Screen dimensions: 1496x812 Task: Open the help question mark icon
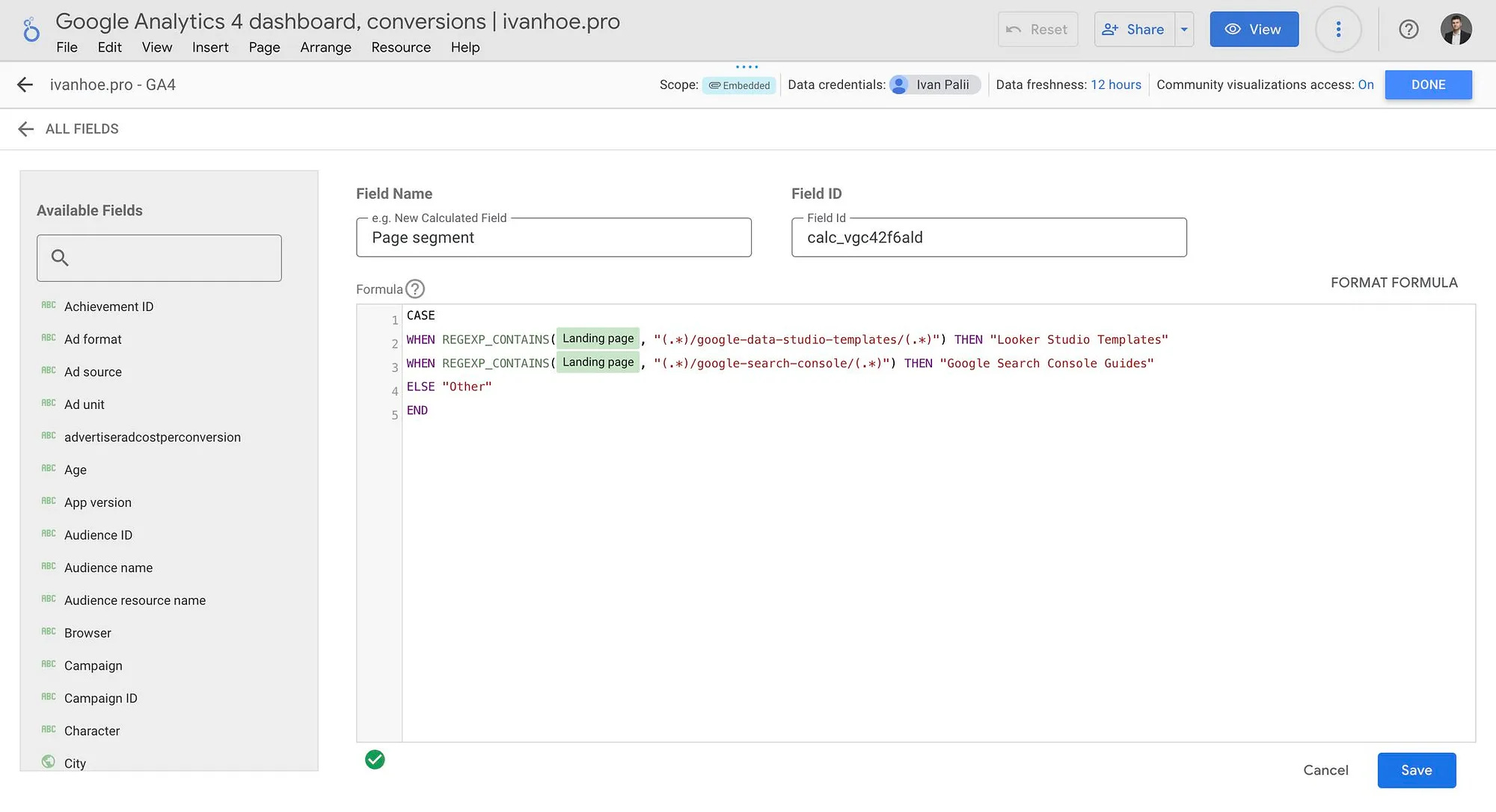[1408, 29]
